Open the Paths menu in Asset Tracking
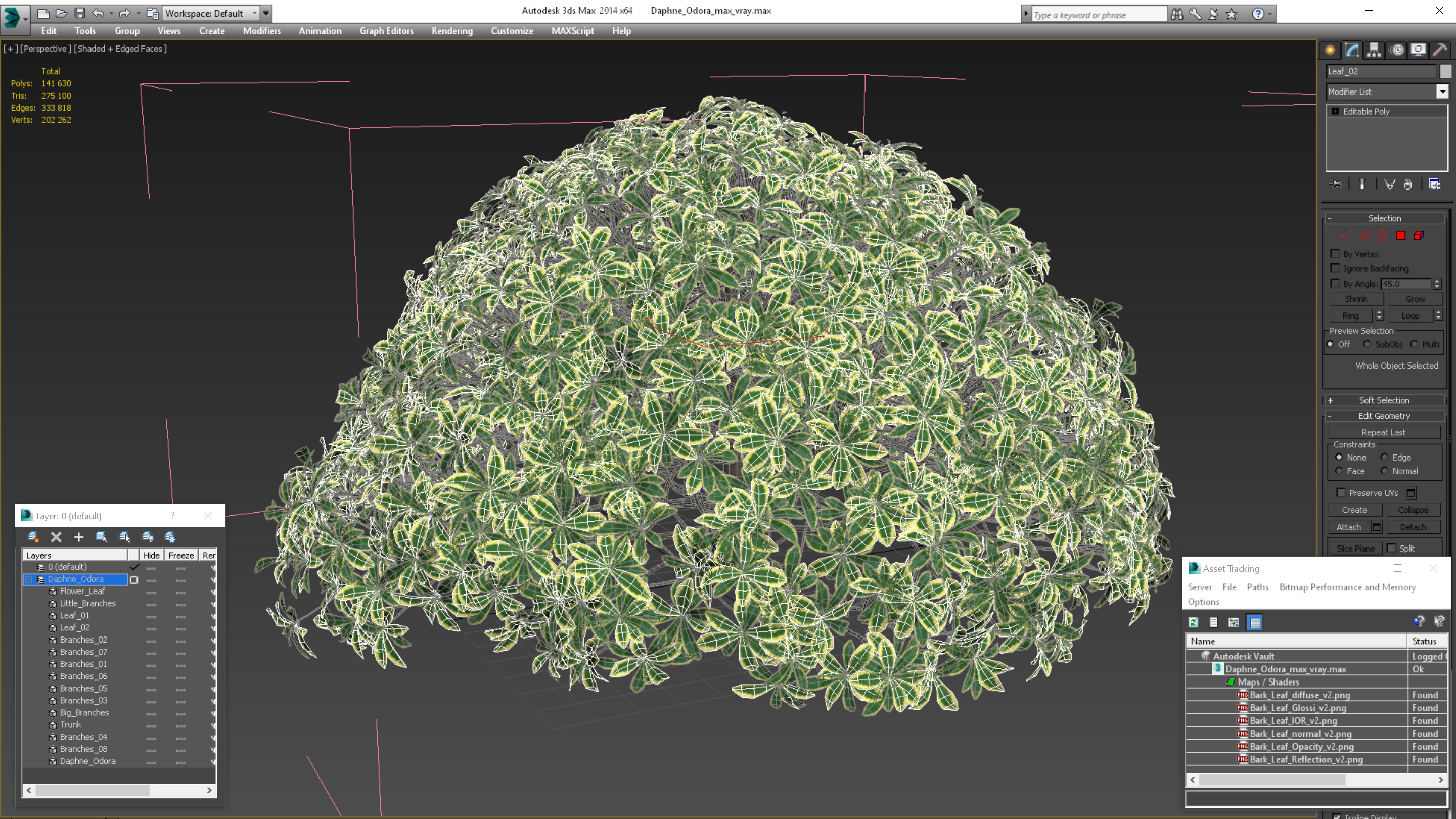The image size is (1456, 819). point(1257,587)
